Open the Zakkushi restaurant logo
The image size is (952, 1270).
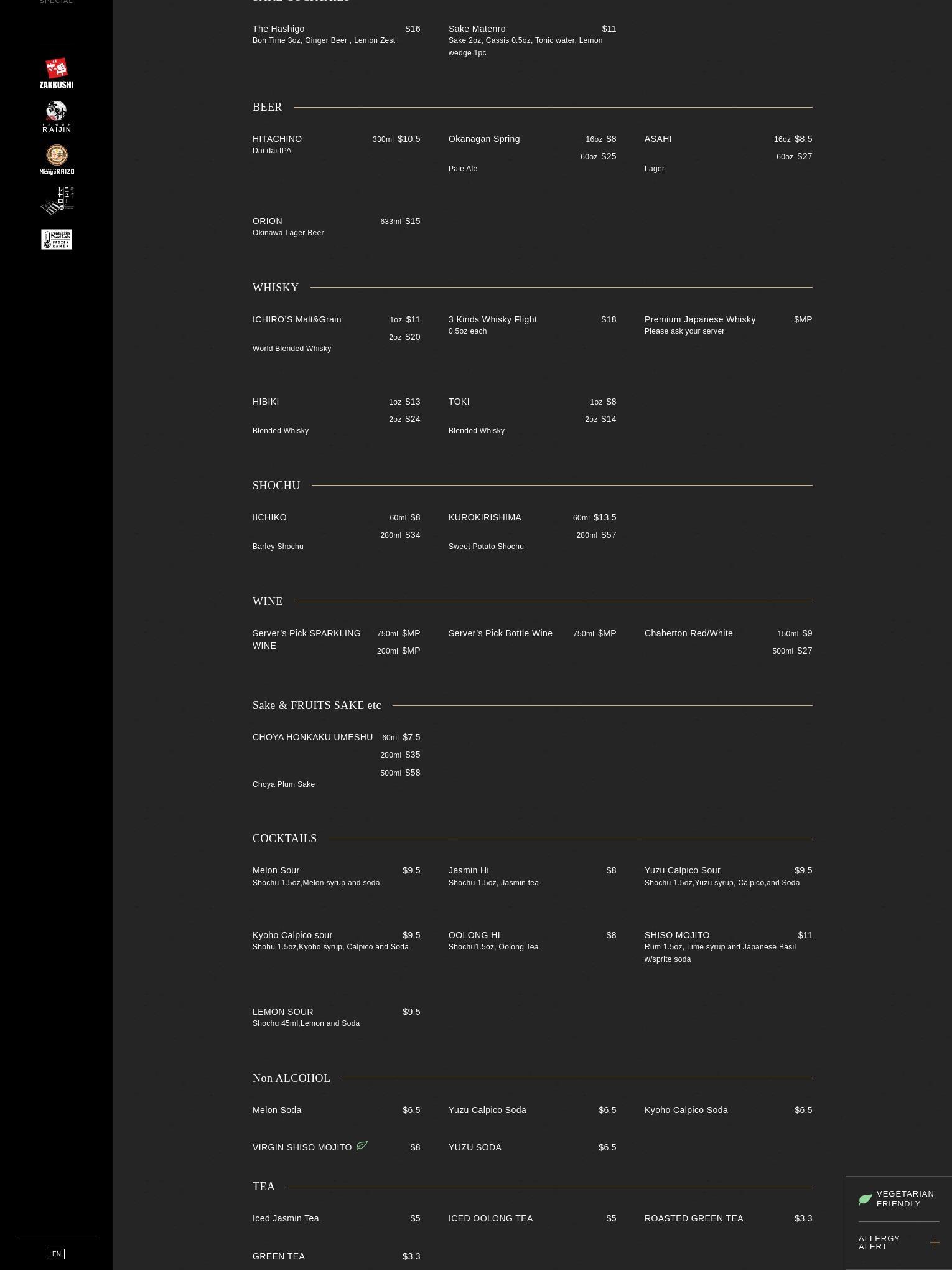pyautogui.click(x=57, y=73)
